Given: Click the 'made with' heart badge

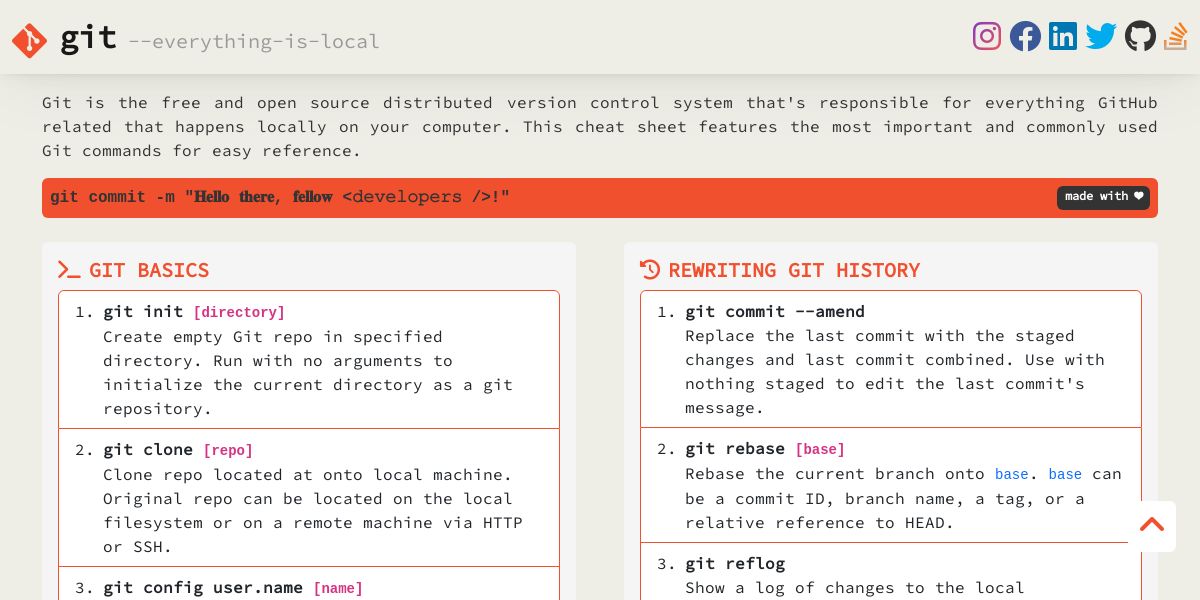Looking at the screenshot, I should [x=1103, y=197].
